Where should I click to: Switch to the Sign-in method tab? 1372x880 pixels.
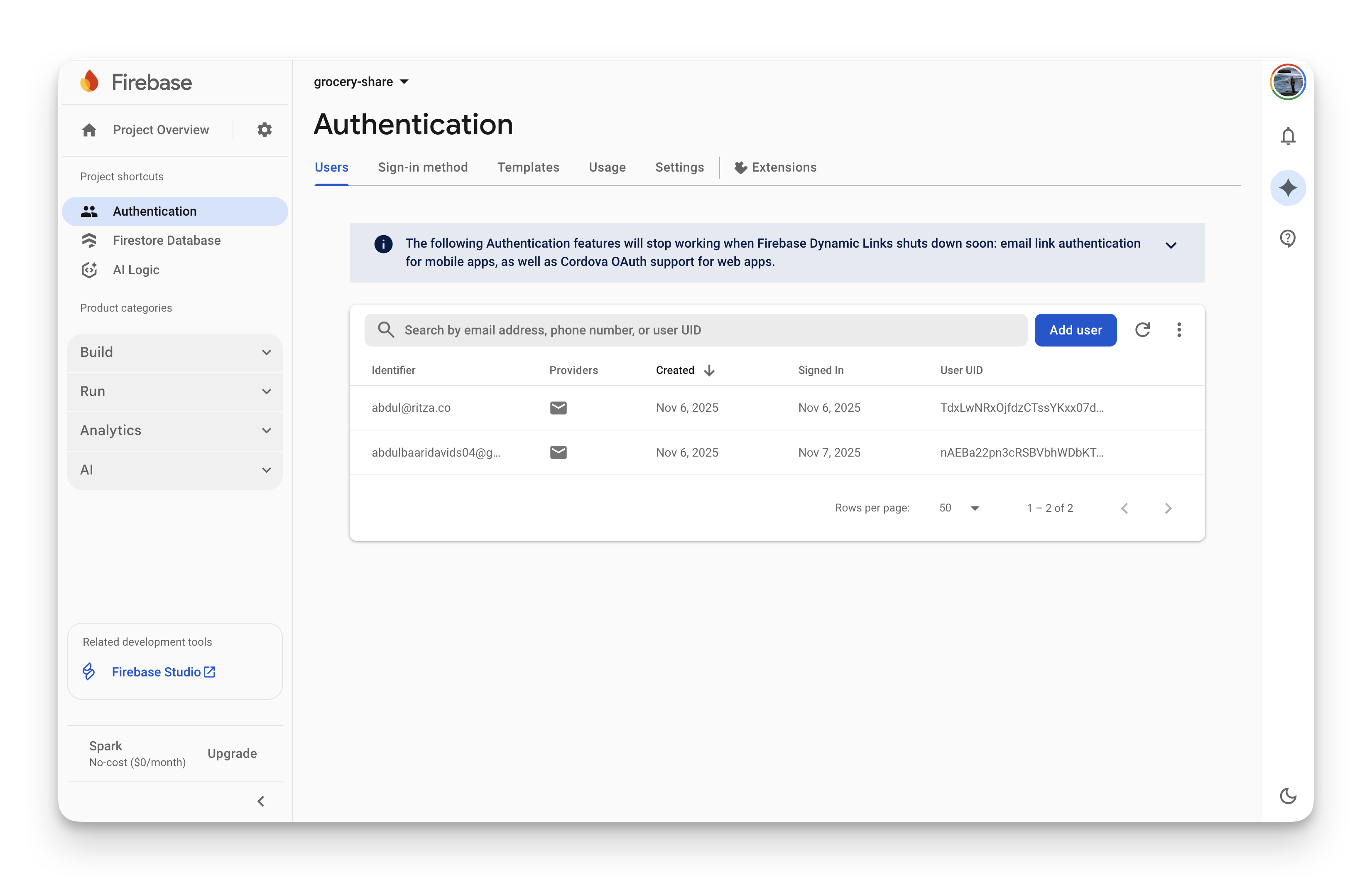click(423, 167)
